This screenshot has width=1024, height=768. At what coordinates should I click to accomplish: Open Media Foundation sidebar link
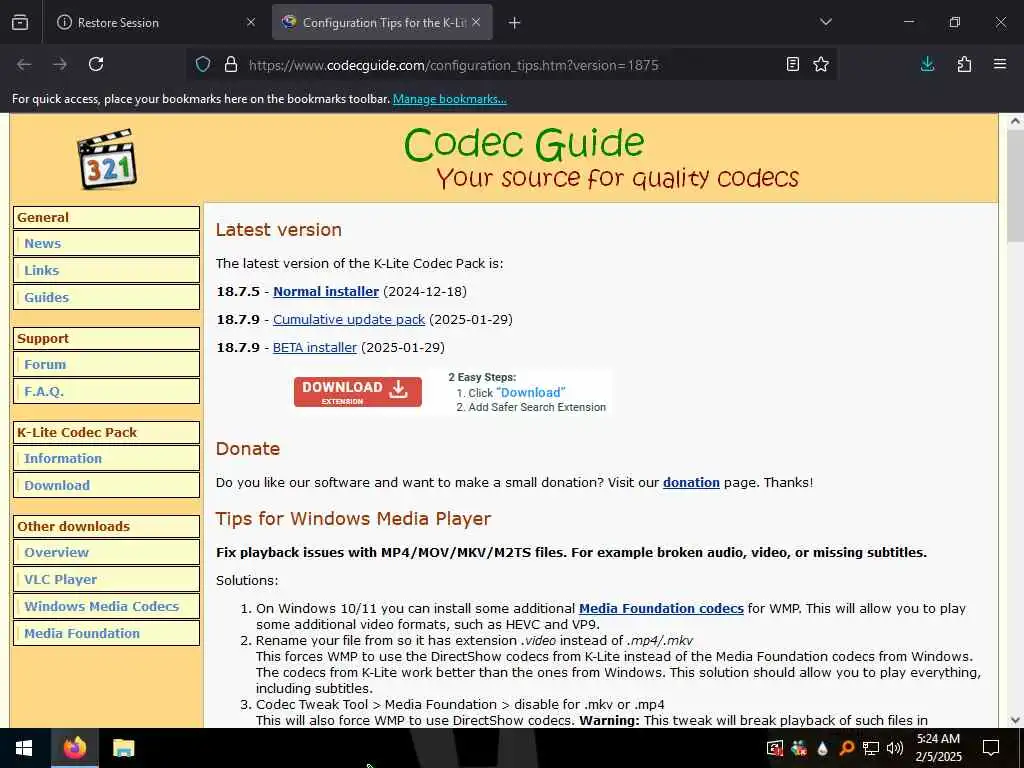coord(82,633)
